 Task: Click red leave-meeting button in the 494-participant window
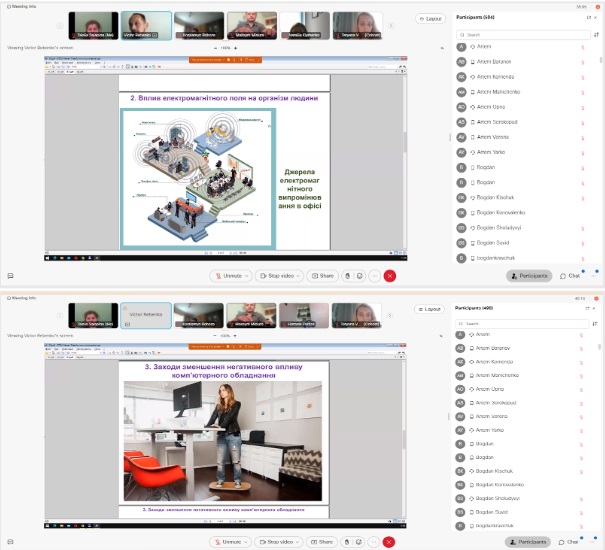pyautogui.click(x=390, y=275)
